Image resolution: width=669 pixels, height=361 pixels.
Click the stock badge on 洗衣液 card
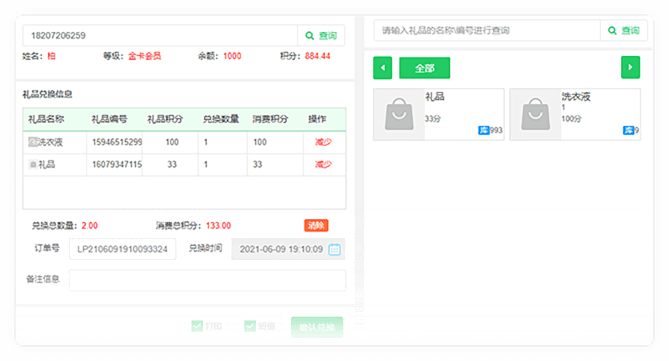(x=628, y=130)
